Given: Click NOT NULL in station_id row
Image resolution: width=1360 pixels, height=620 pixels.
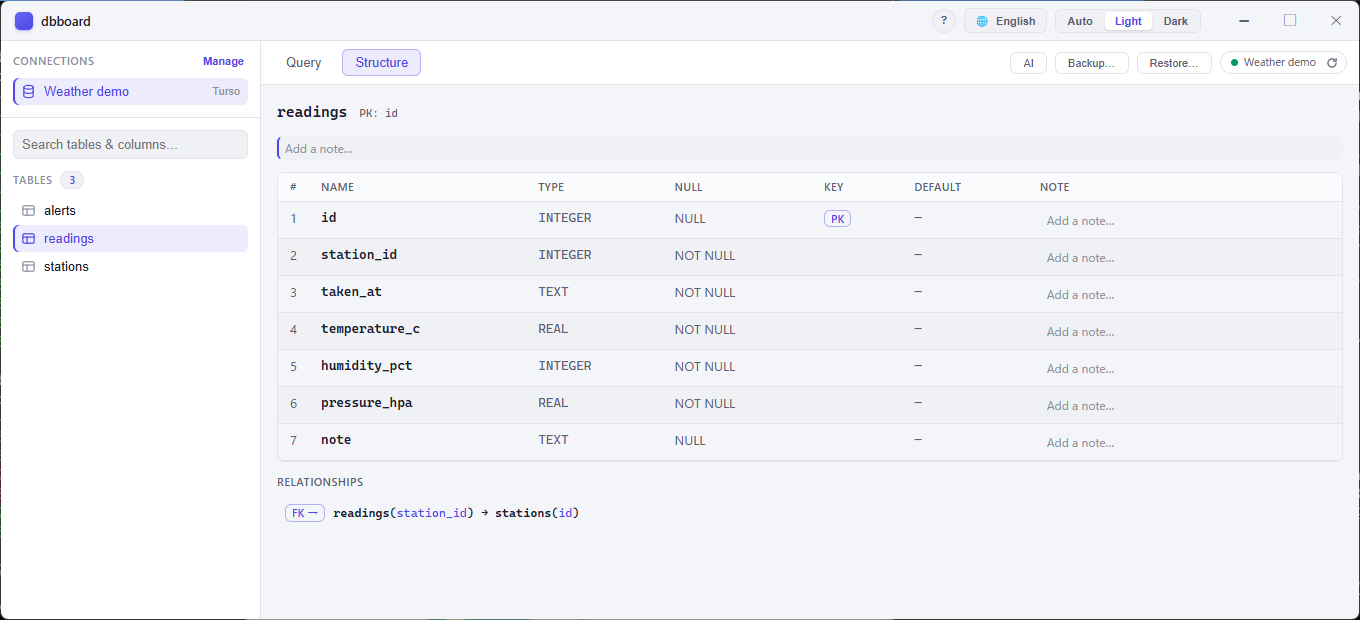Looking at the screenshot, I should [x=705, y=256].
